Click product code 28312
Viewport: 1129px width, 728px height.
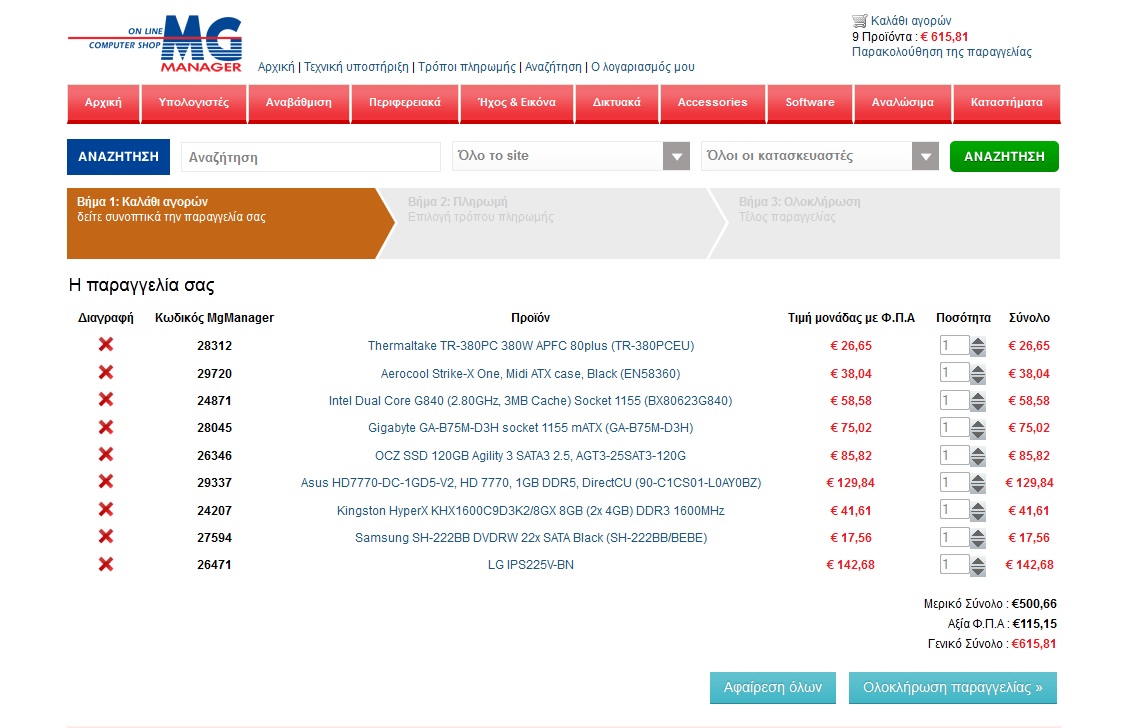(x=215, y=346)
